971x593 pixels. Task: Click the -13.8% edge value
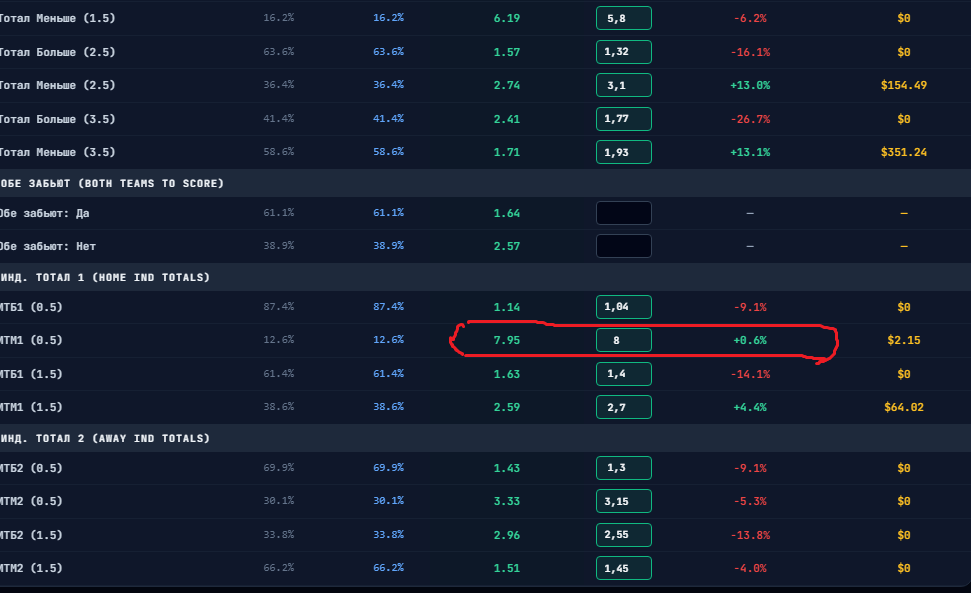(750, 535)
